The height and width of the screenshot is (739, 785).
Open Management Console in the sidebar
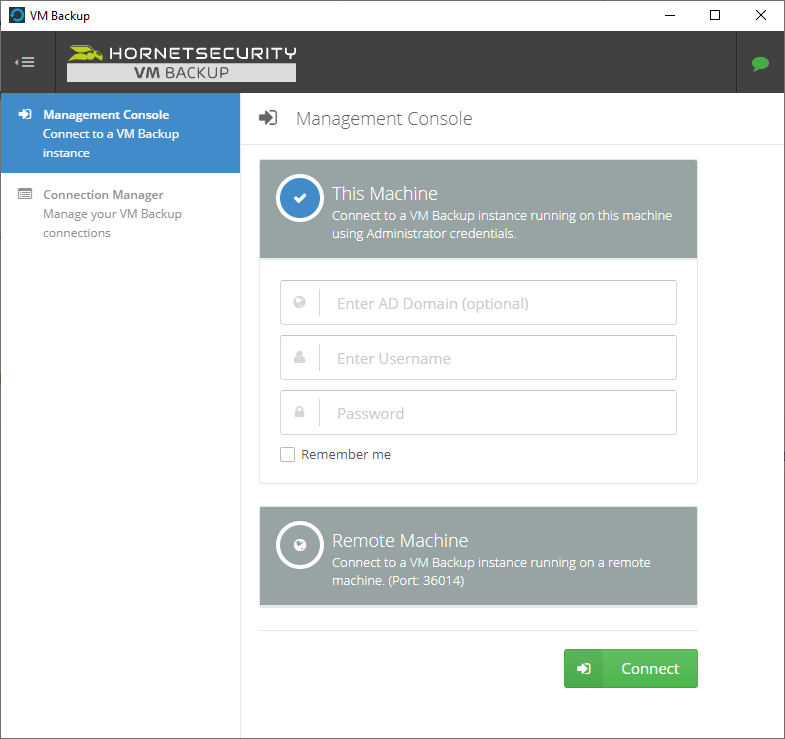(x=120, y=133)
